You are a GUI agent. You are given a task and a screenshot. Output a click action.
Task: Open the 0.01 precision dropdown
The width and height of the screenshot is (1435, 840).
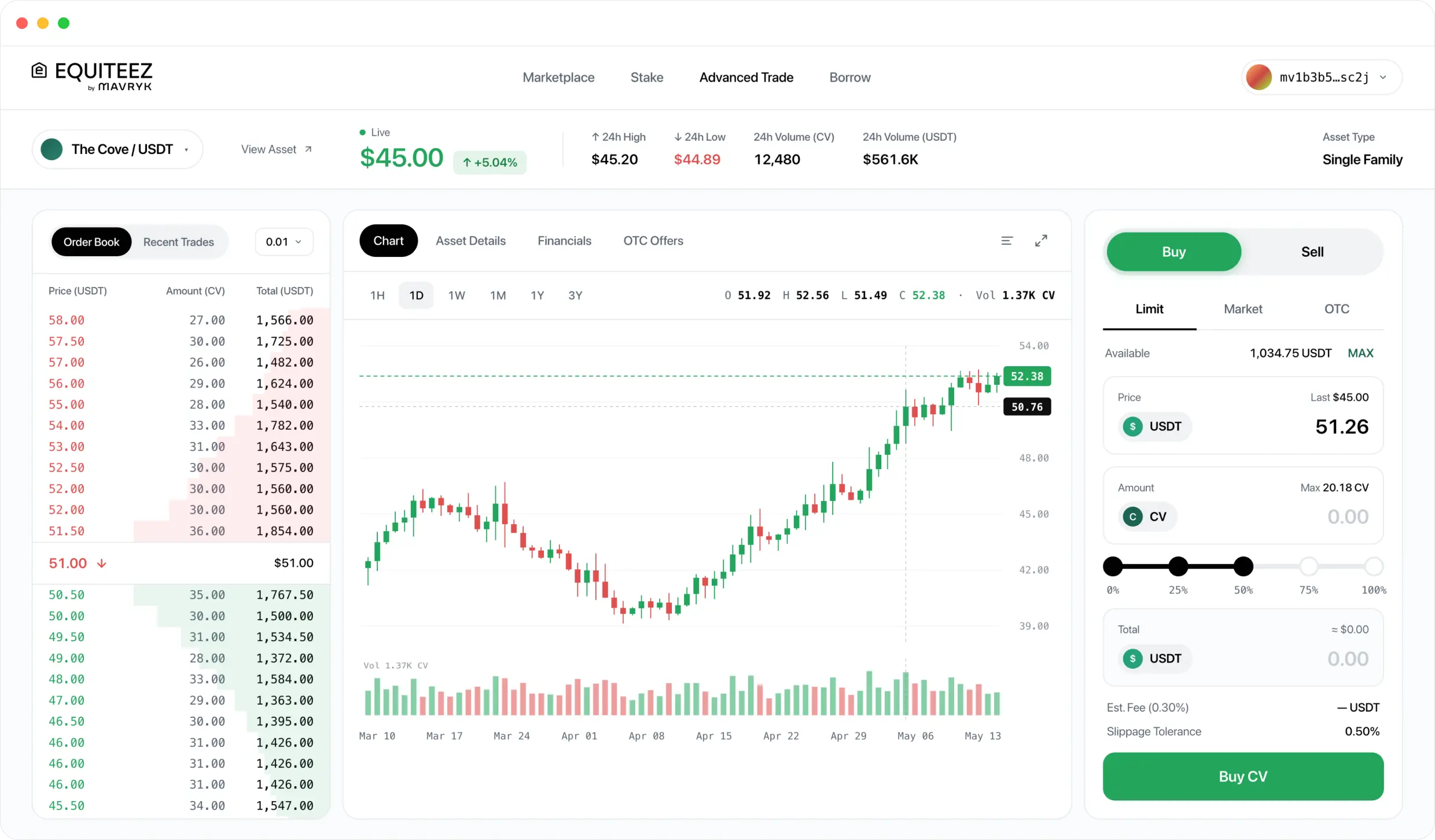[x=284, y=242]
